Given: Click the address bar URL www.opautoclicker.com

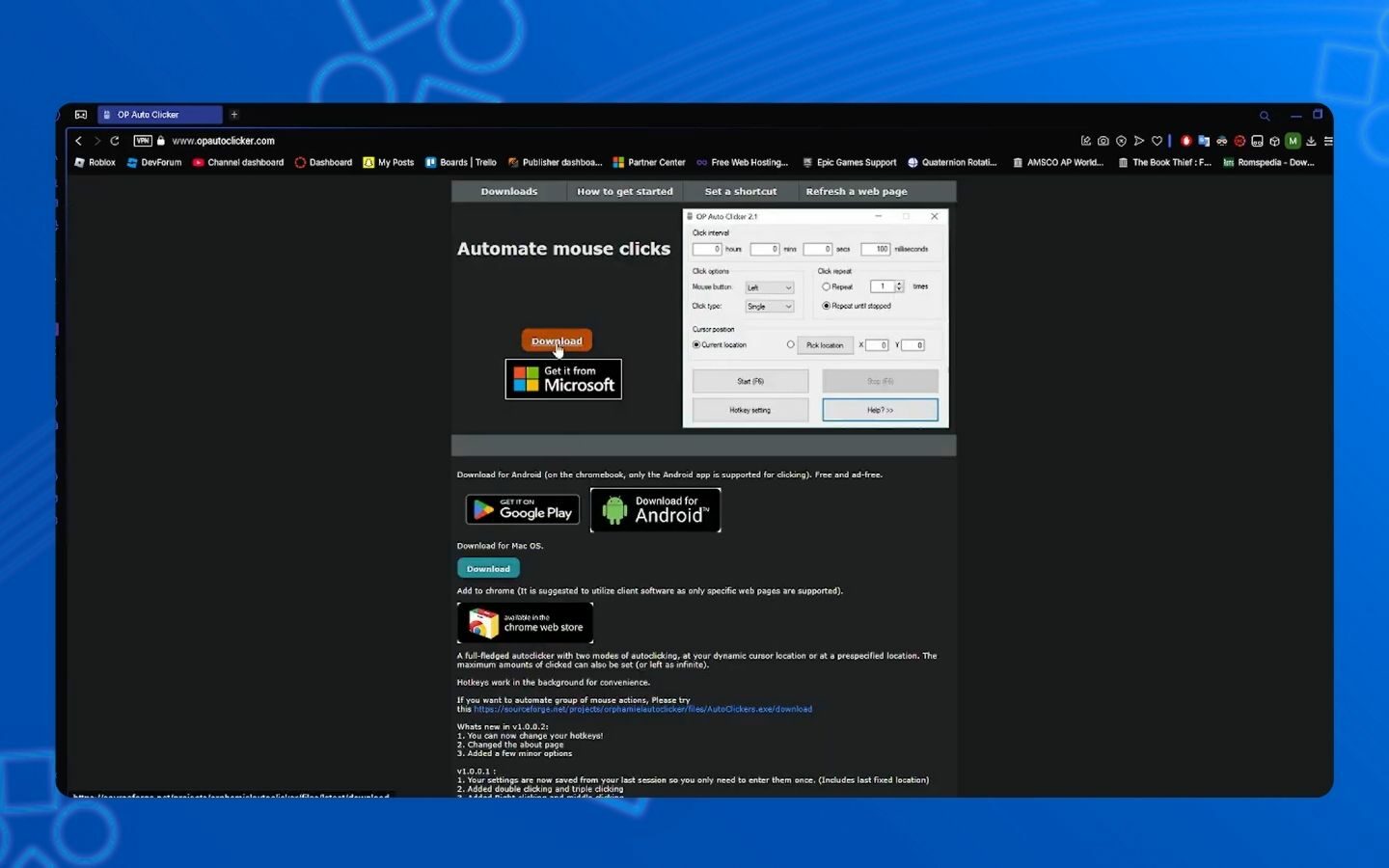Looking at the screenshot, I should pyautogui.click(x=223, y=141).
